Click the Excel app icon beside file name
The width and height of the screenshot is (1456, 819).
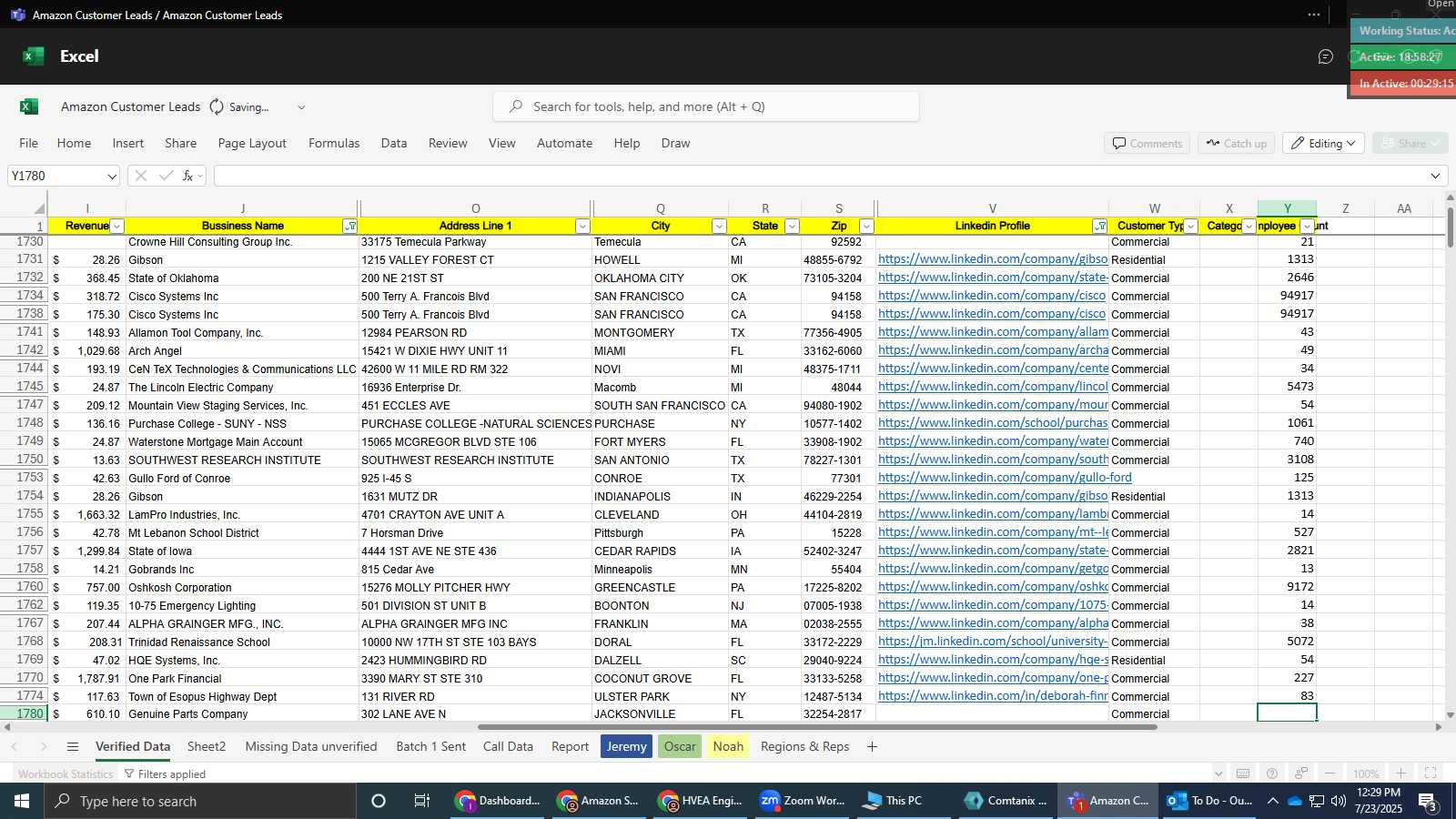[x=29, y=106]
